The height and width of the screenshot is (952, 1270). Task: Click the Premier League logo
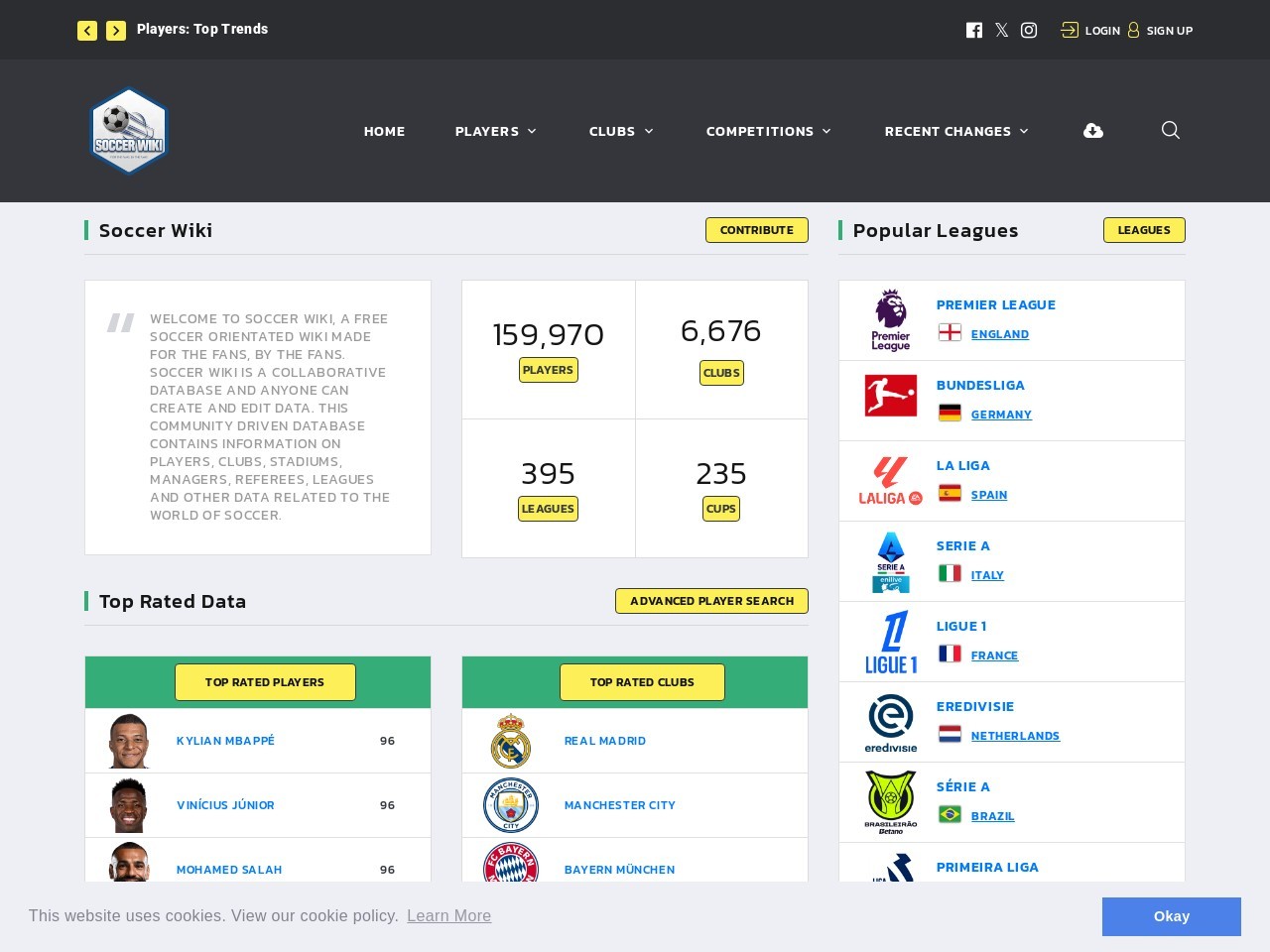[891, 320]
